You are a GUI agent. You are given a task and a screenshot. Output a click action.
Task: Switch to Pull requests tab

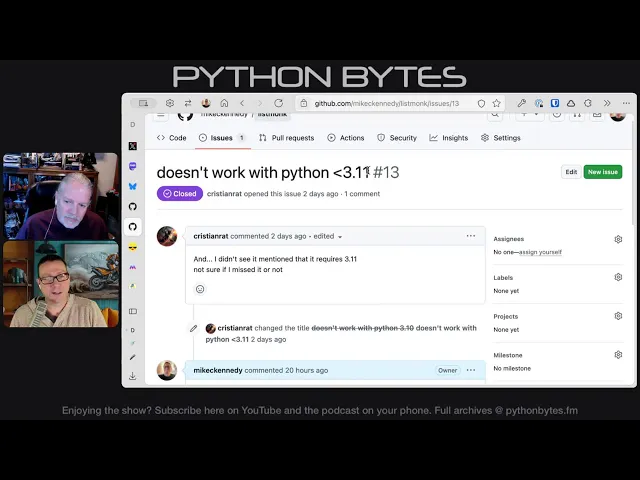point(287,138)
